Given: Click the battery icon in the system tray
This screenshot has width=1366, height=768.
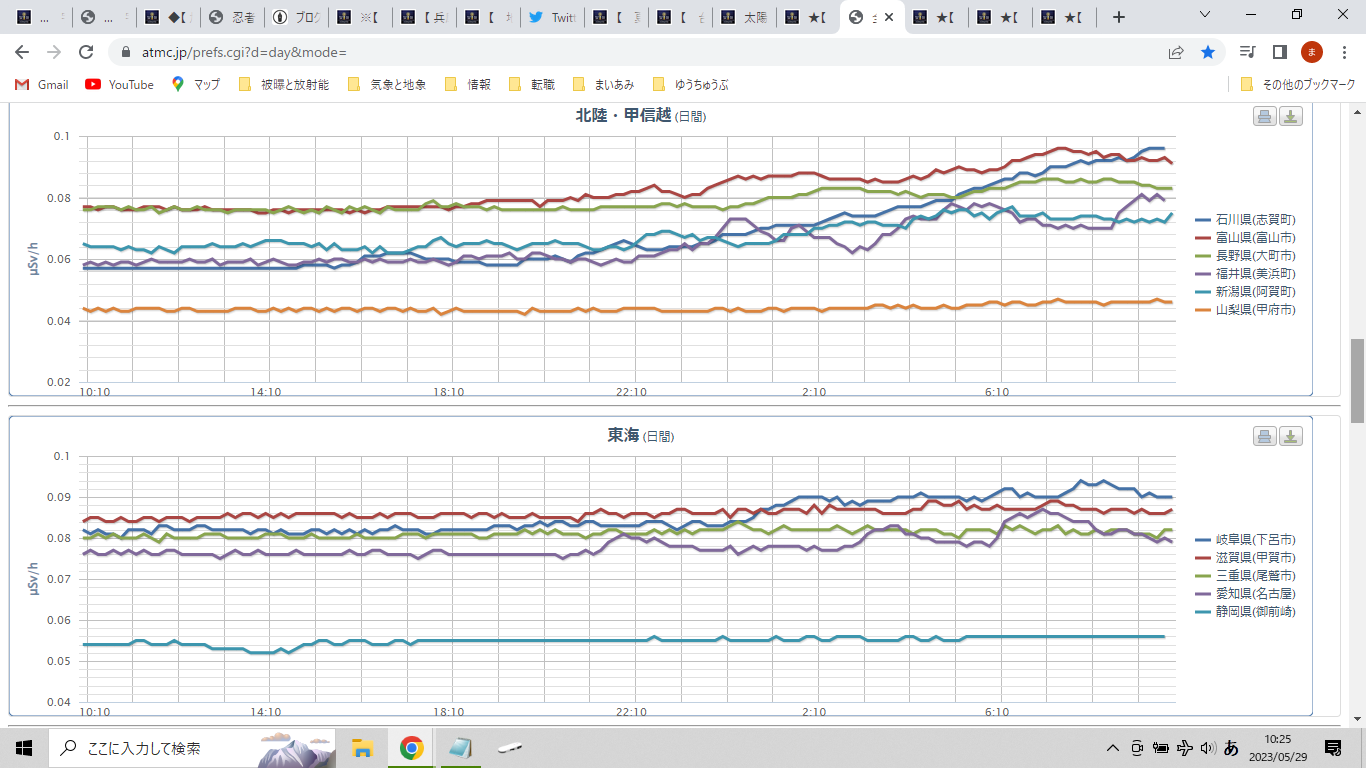Looking at the screenshot, I should click(x=1161, y=747).
